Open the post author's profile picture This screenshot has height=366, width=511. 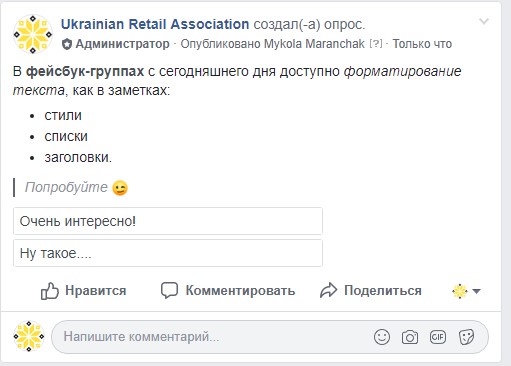pyautogui.click(x=33, y=34)
